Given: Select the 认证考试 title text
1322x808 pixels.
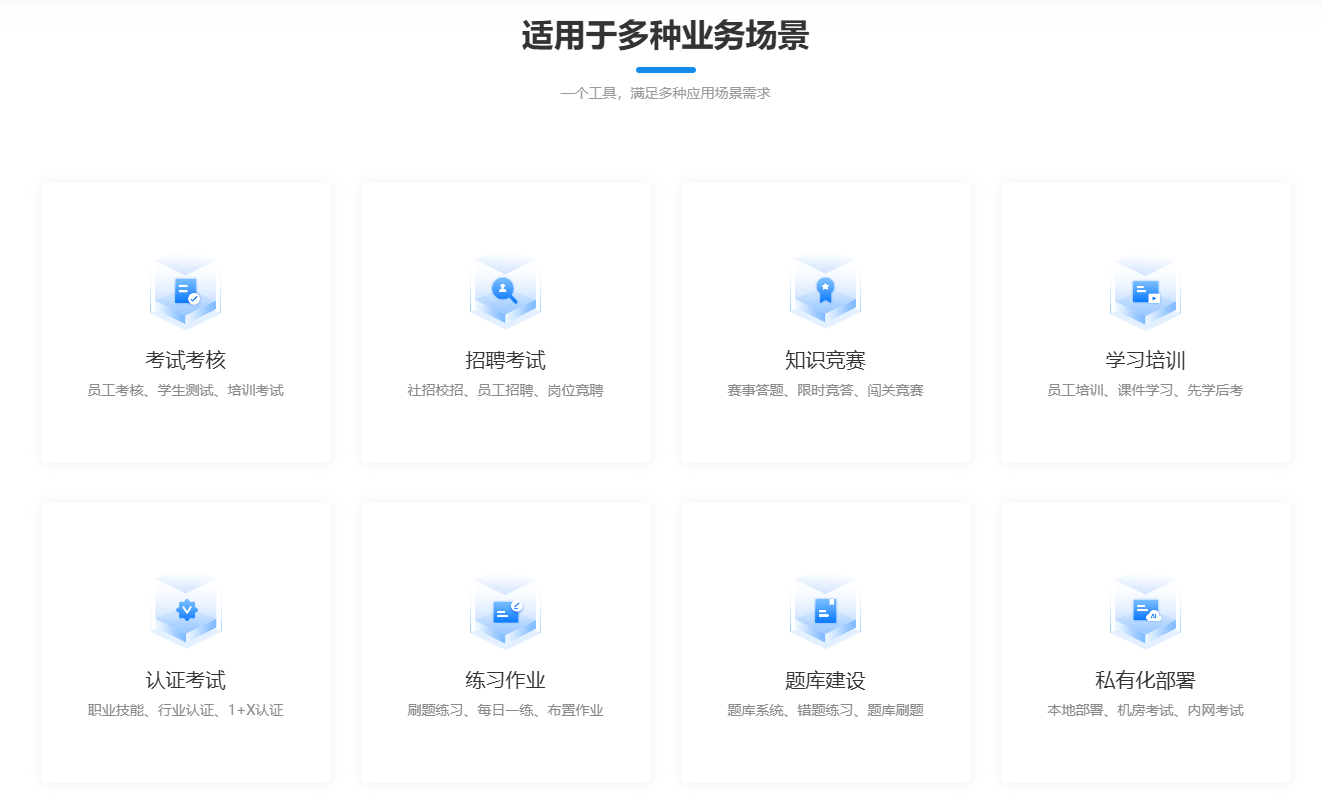Looking at the screenshot, I should coord(186,680).
